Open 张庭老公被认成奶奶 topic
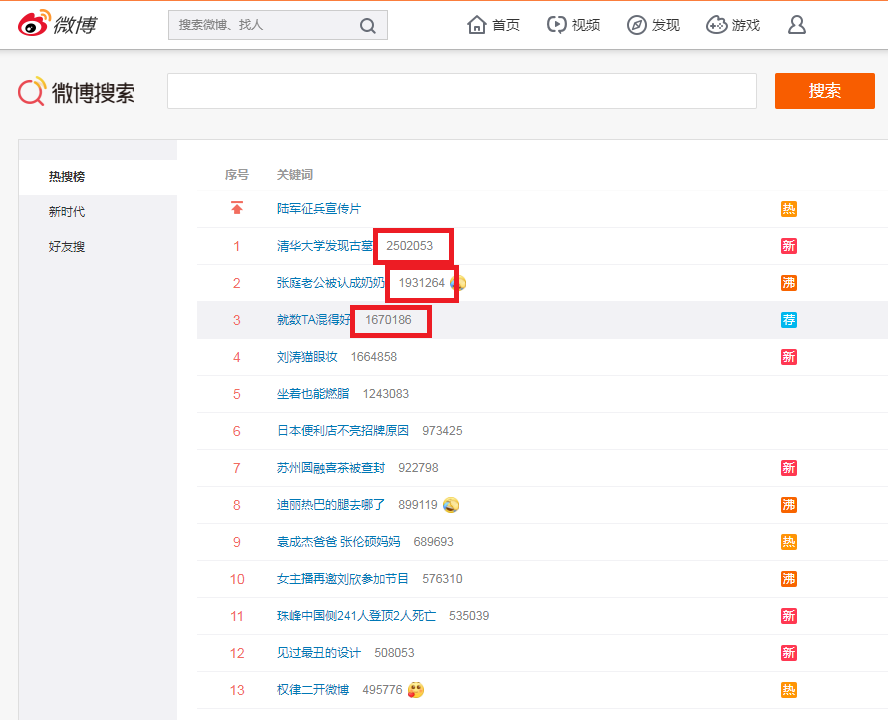 (x=331, y=283)
